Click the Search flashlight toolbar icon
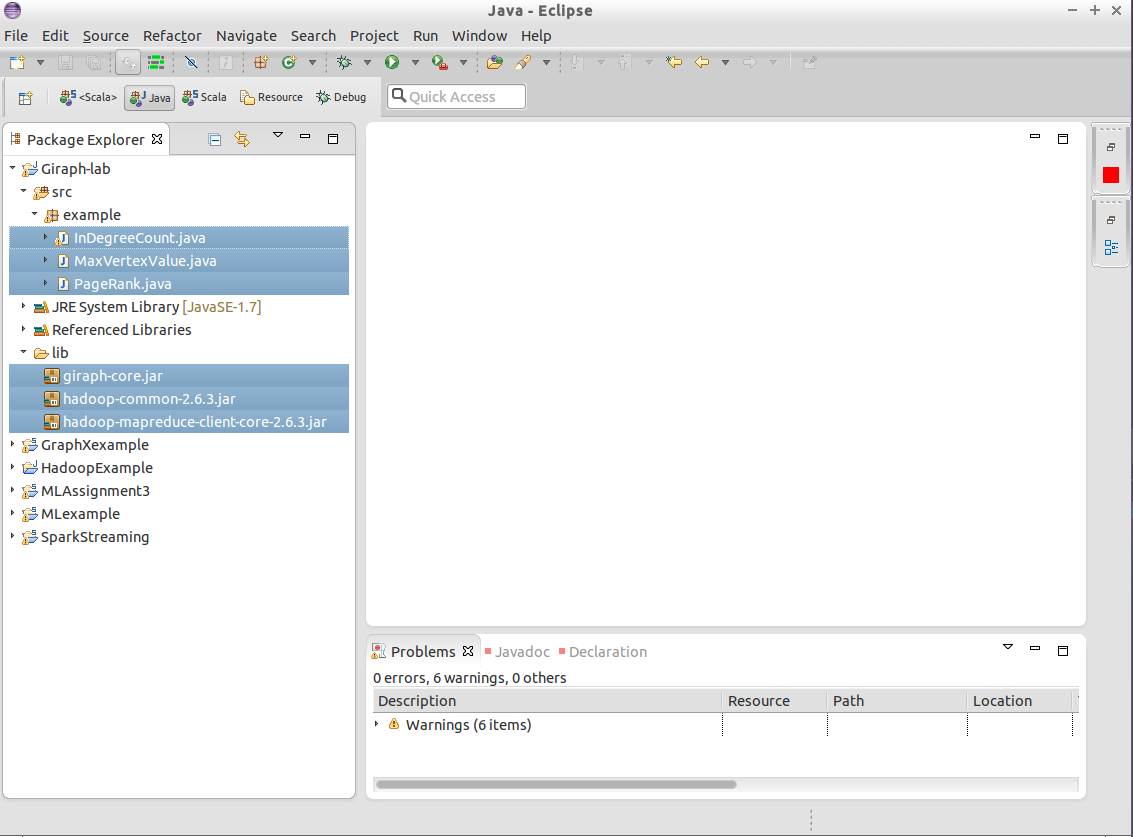The image size is (1133, 837). (x=523, y=62)
